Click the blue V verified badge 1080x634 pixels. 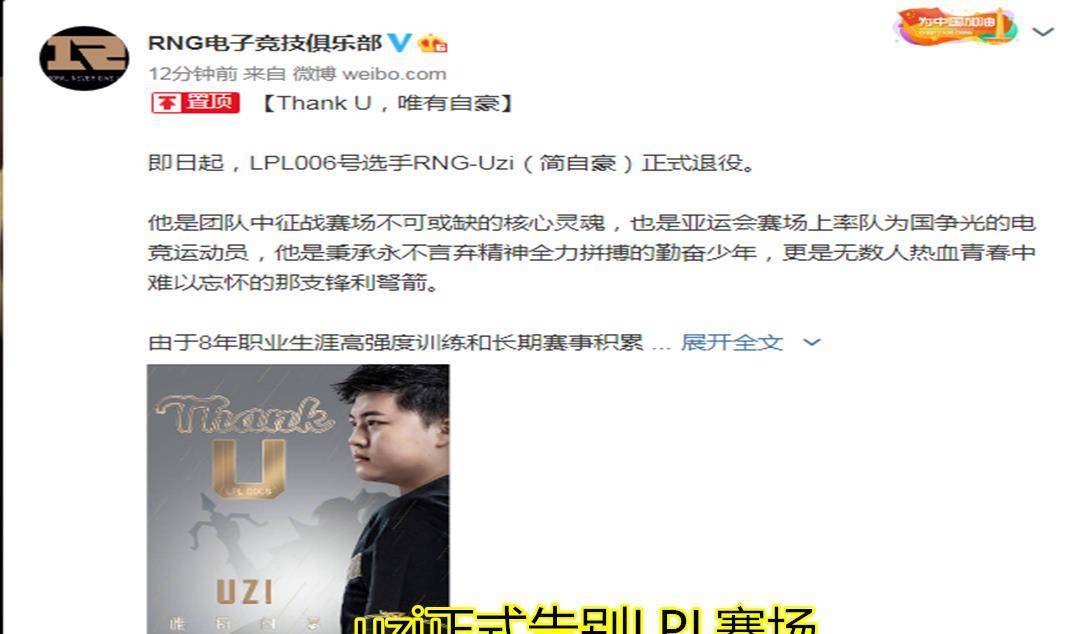(400, 43)
